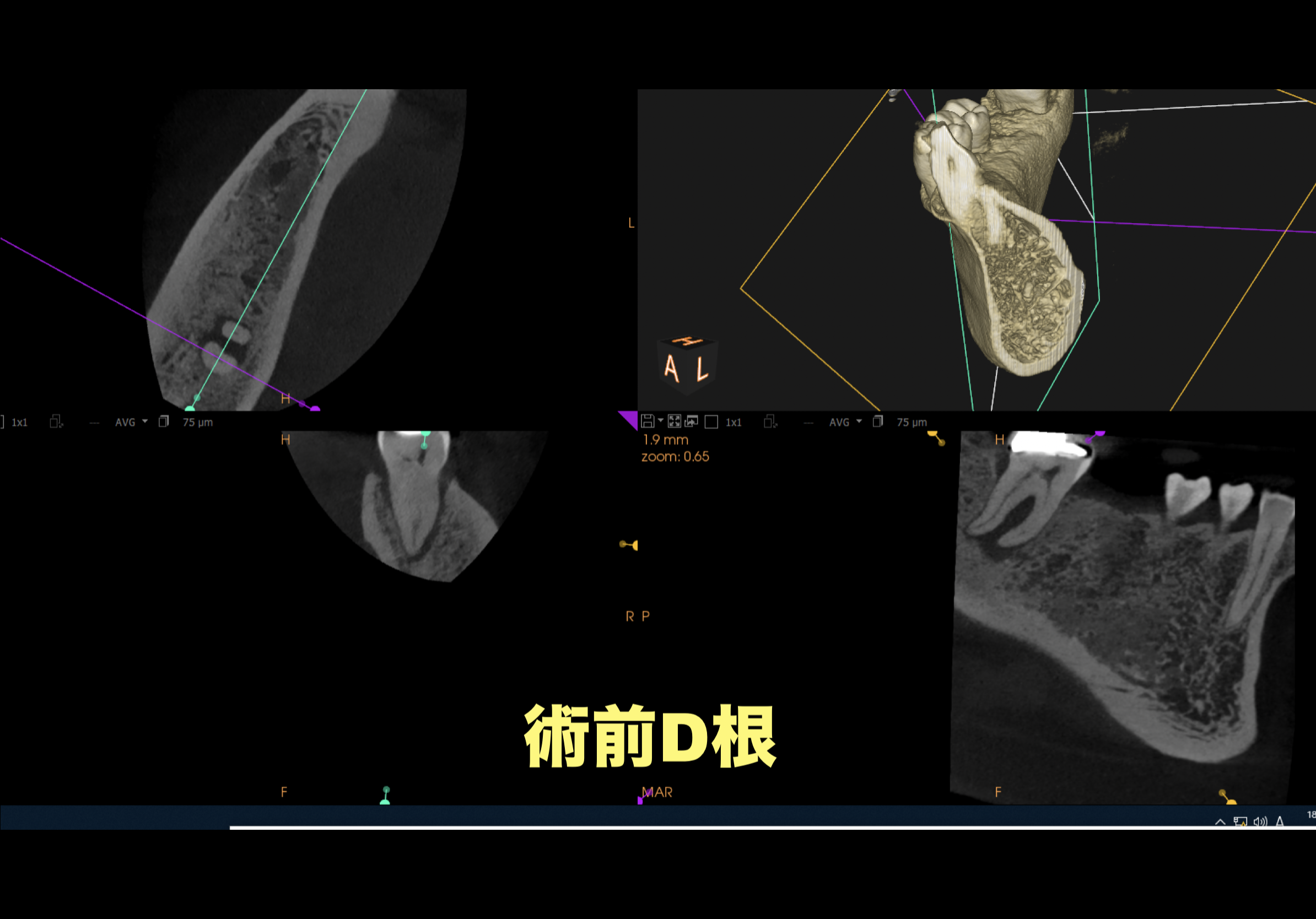Click the zoom: 0.65 readout
This screenshot has height=919, width=1316.
(x=675, y=457)
